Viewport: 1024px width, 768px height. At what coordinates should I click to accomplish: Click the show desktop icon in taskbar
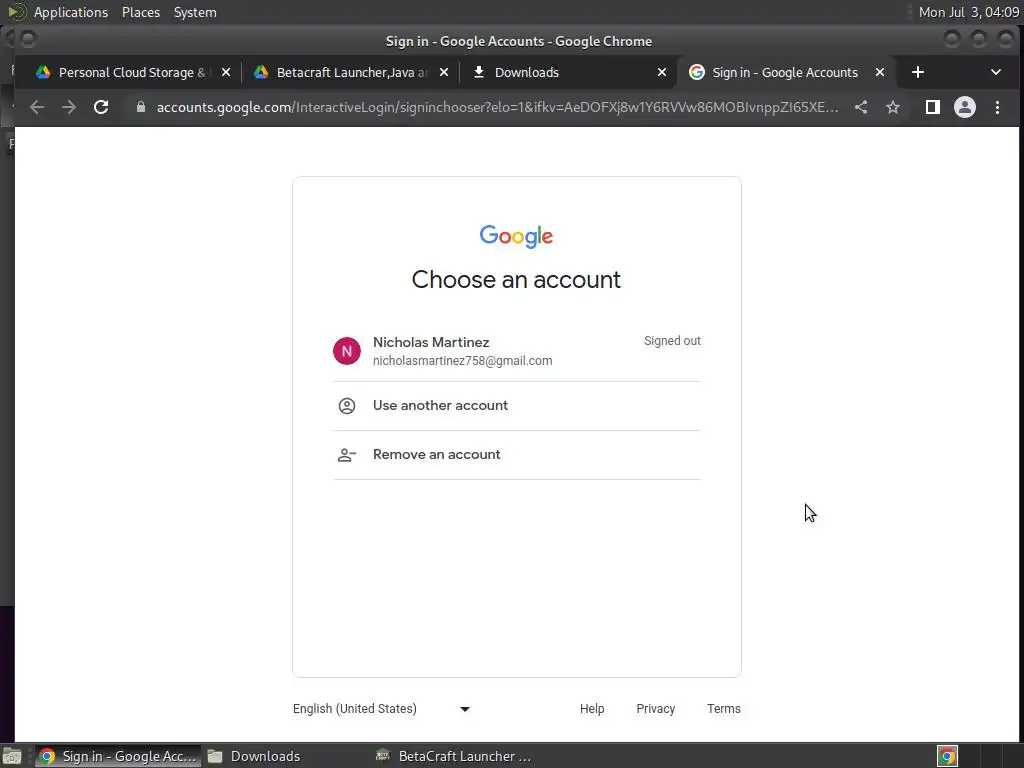pyautogui.click(x=12, y=757)
